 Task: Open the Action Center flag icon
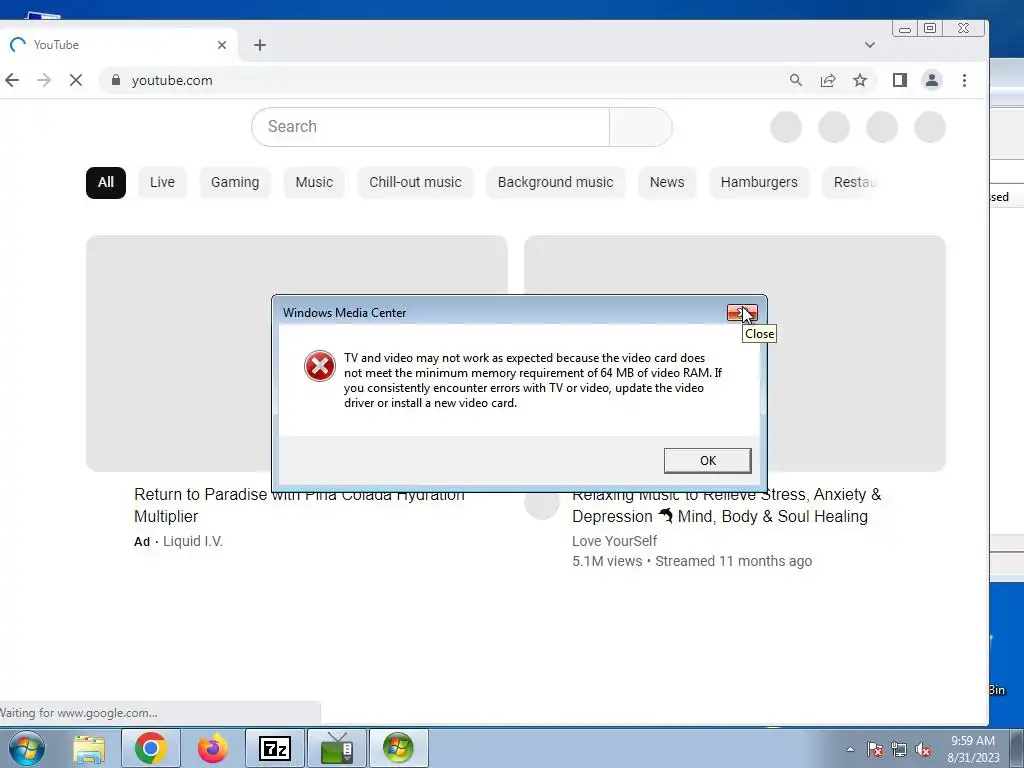click(874, 749)
